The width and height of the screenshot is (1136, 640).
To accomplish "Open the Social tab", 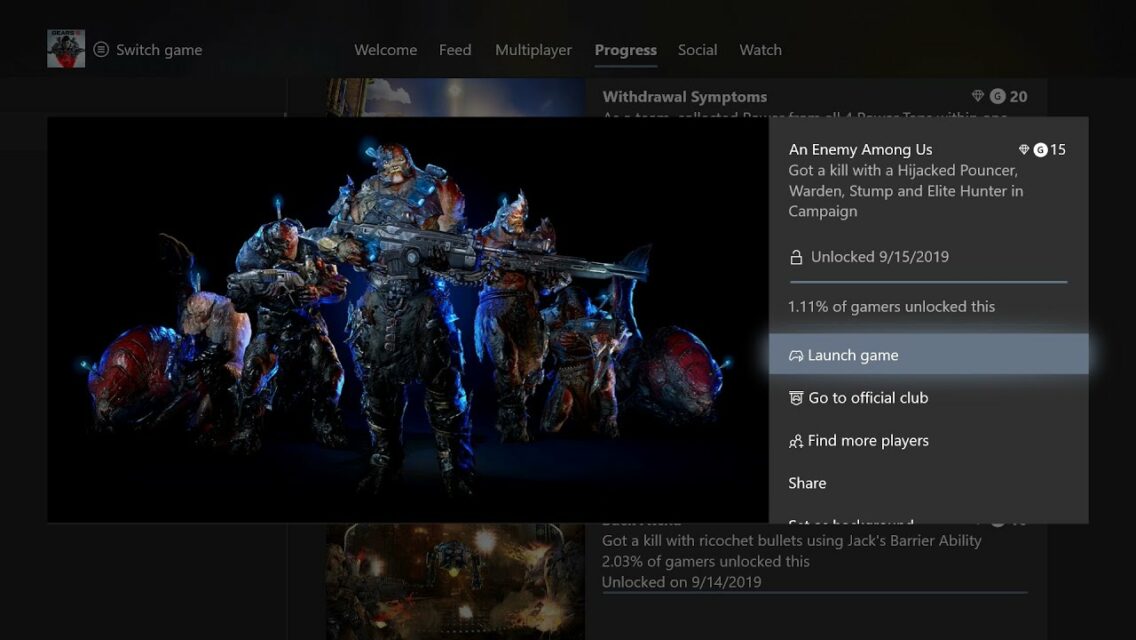I will pyautogui.click(x=697, y=50).
